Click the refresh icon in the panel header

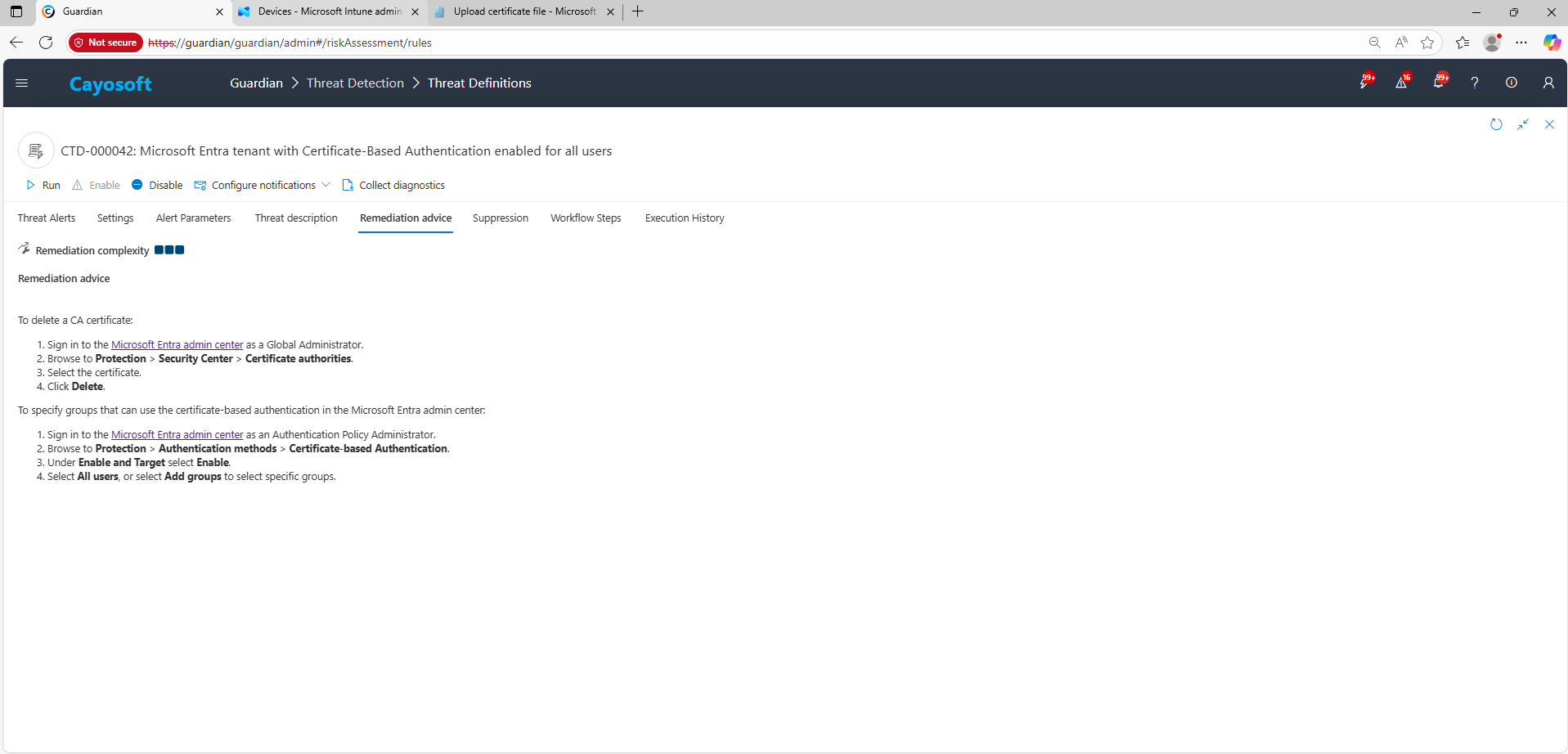click(x=1496, y=124)
